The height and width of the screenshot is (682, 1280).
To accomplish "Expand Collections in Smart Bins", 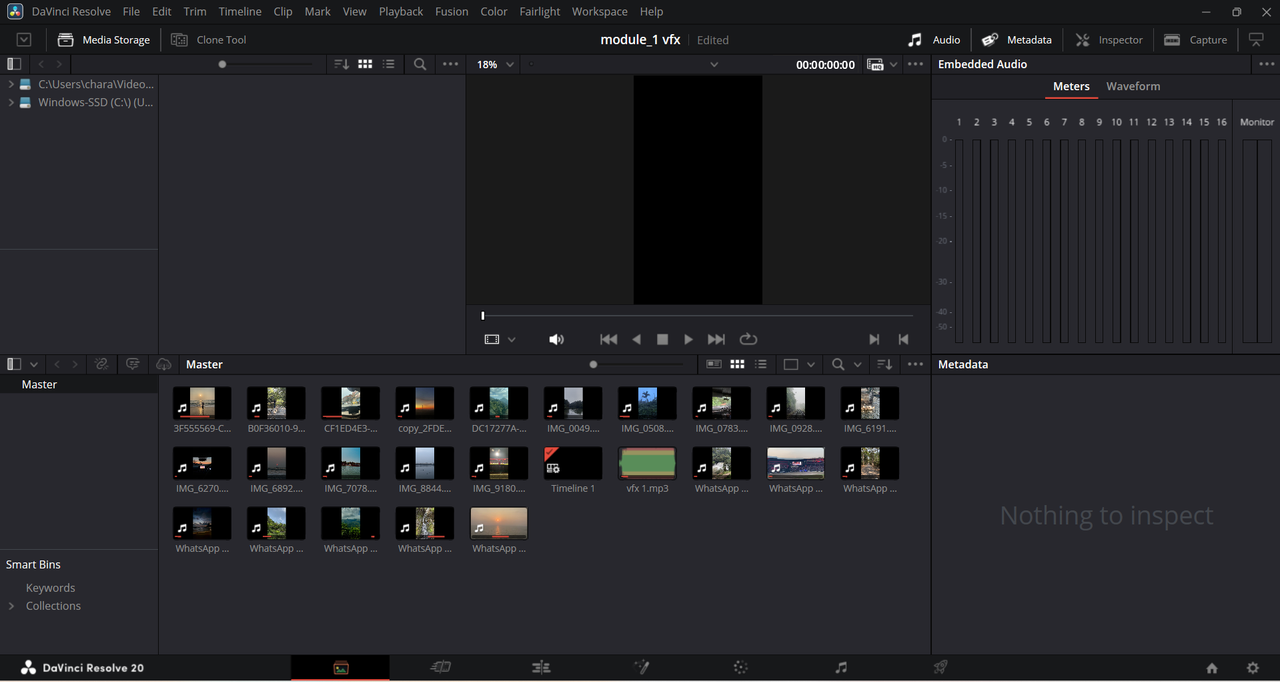I will pos(11,606).
